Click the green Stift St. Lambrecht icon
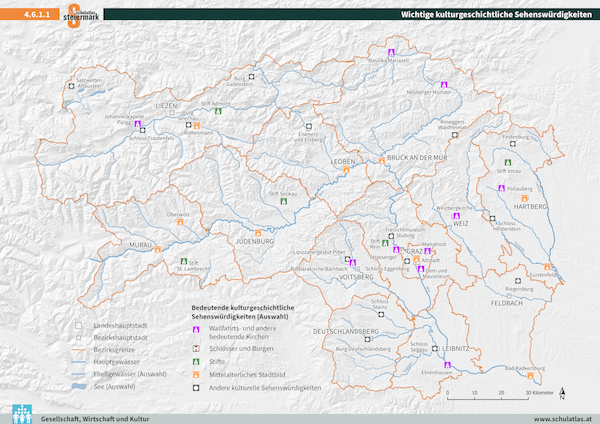The height and width of the screenshot is (424, 600). 184,261
